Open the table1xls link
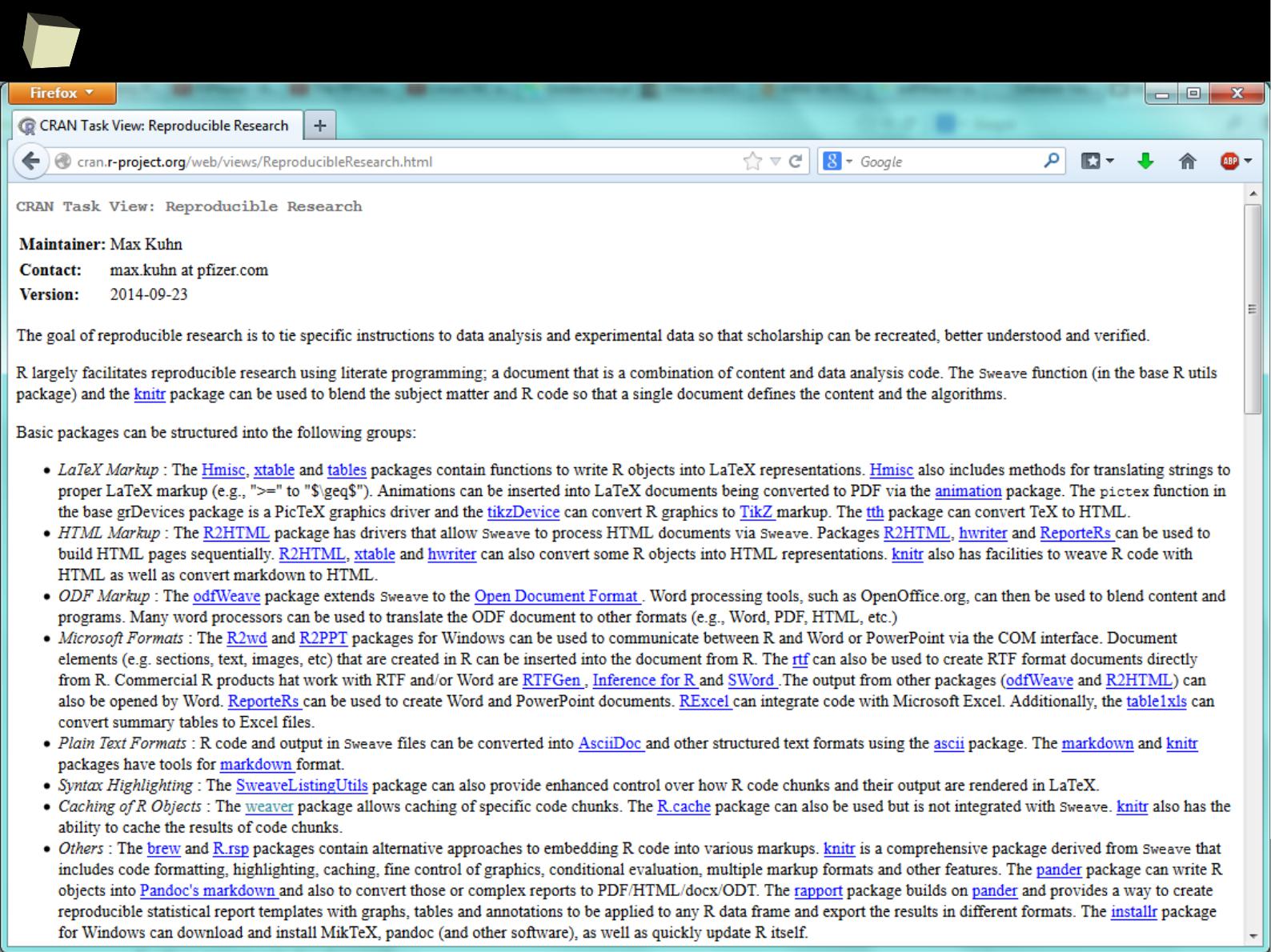1271x952 pixels. pos(1157,702)
